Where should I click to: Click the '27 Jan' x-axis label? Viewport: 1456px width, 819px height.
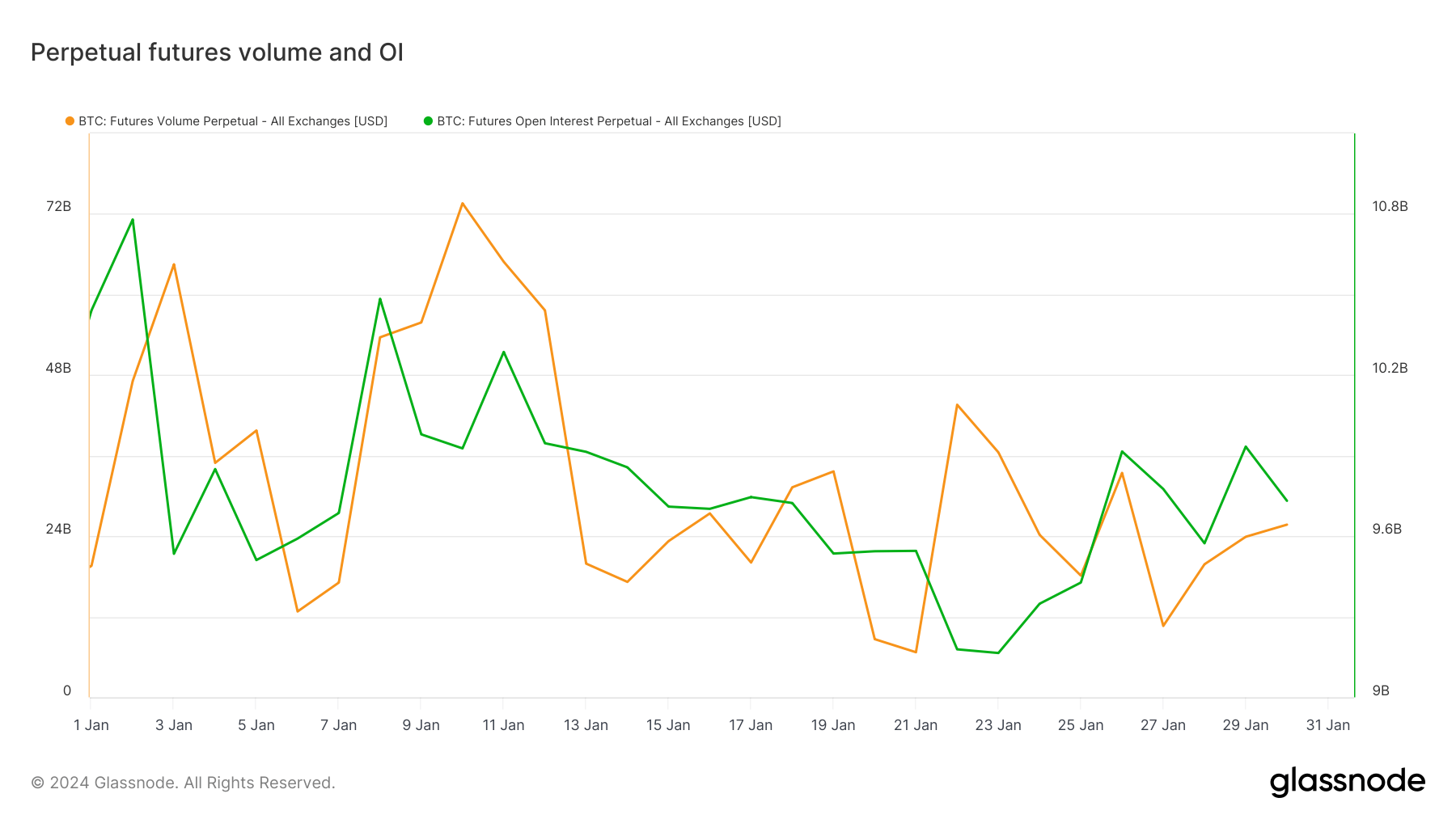click(x=1163, y=725)
